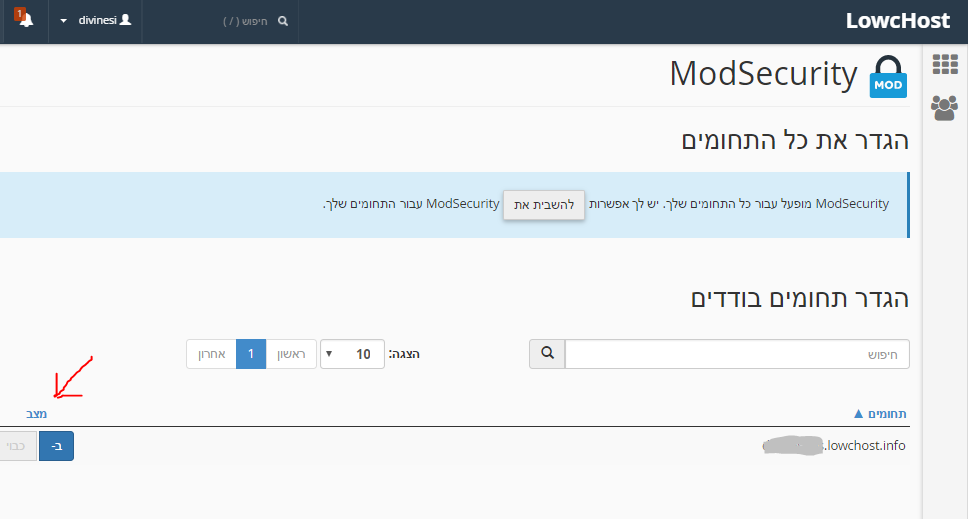Go to LowcHost home logo

click(898, 20)
